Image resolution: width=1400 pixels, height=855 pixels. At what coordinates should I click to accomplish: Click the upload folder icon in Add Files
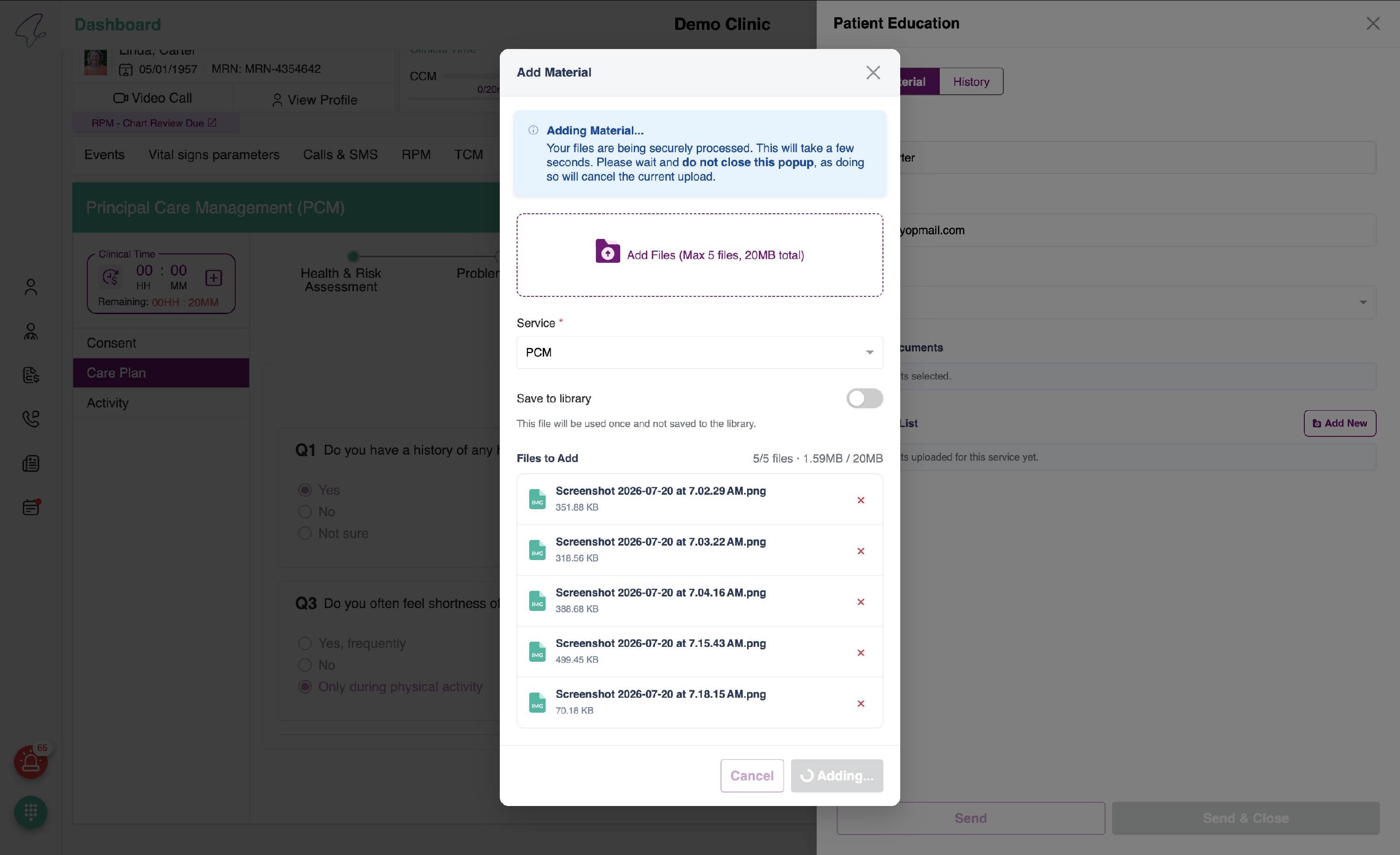[608, 251]
